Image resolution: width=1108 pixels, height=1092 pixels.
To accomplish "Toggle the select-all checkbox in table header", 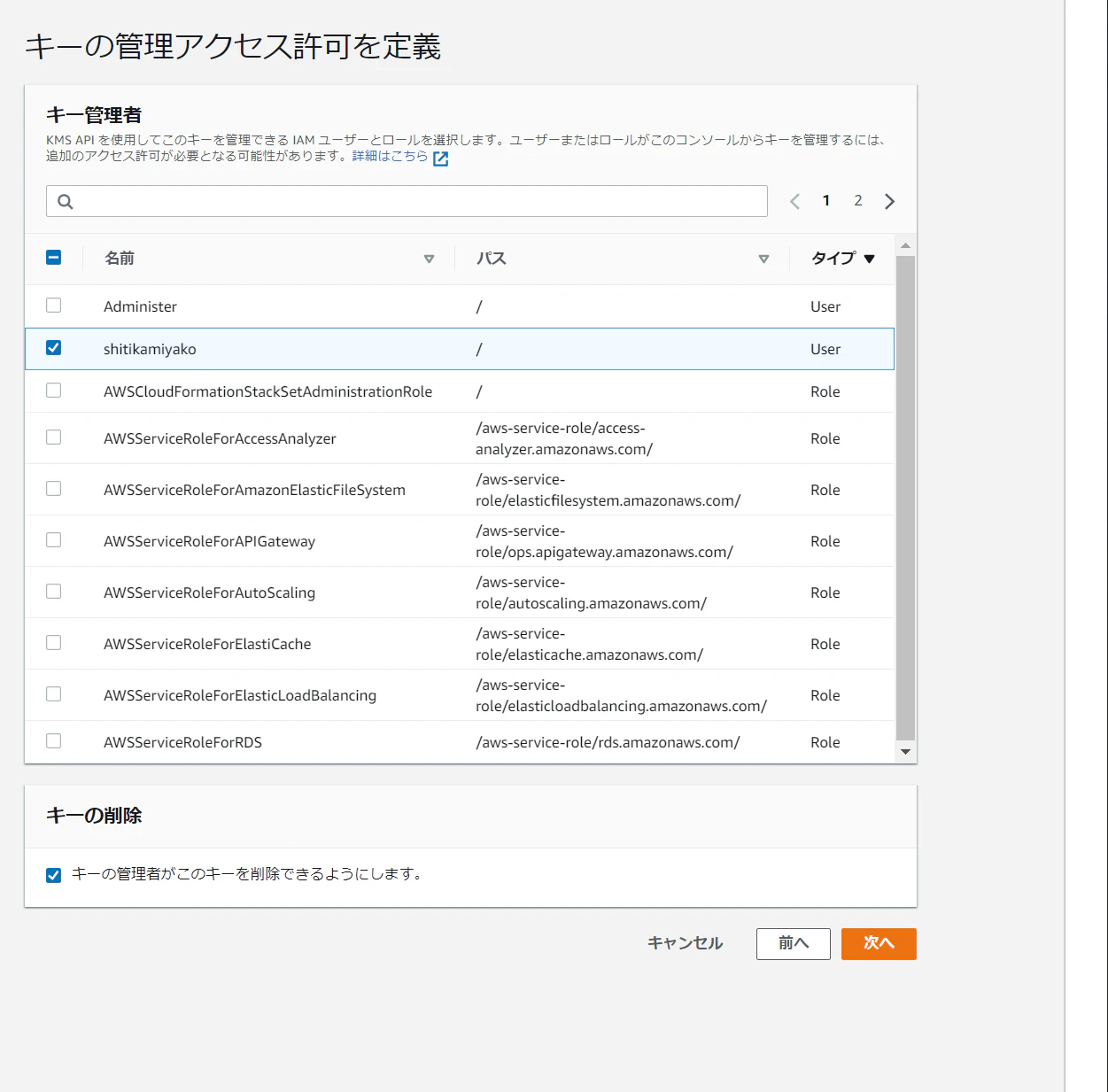I will (x=54, y=258).
